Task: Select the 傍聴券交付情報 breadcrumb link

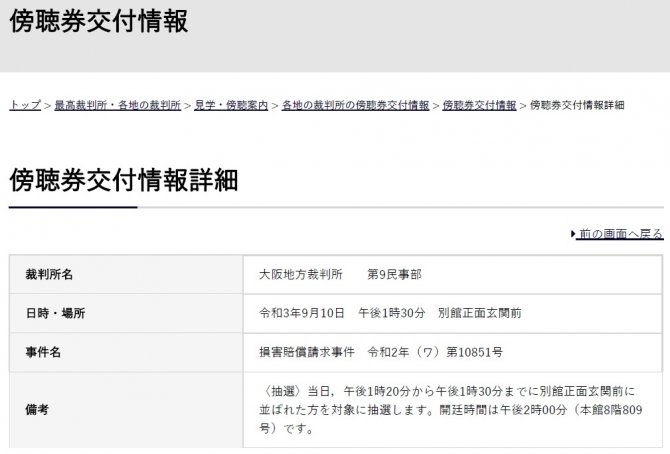Action: 480,105
